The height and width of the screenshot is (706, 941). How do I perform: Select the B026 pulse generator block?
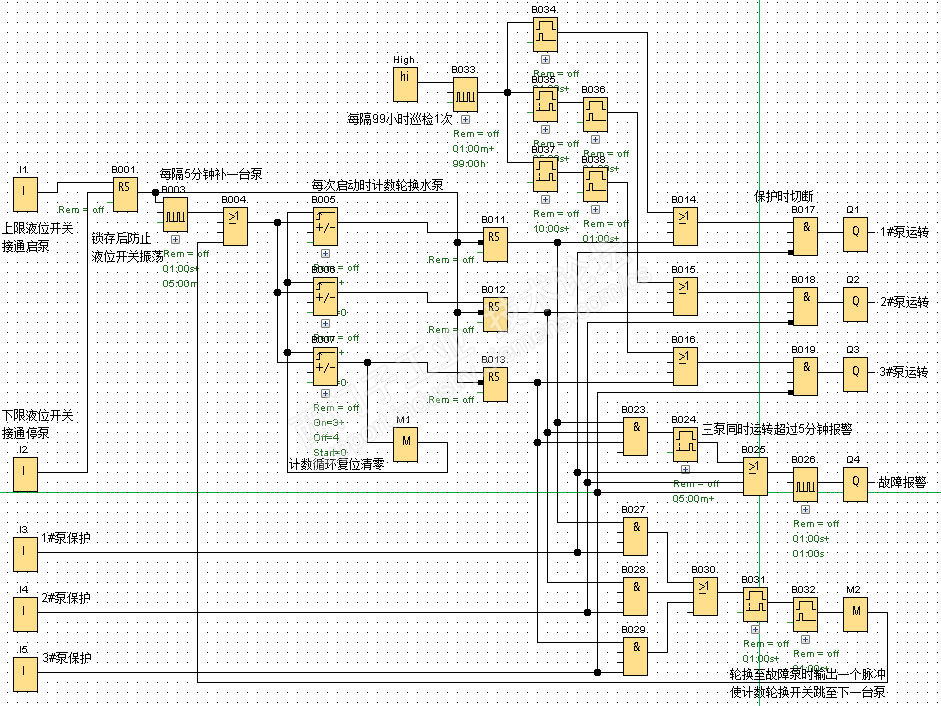[805, 484]
